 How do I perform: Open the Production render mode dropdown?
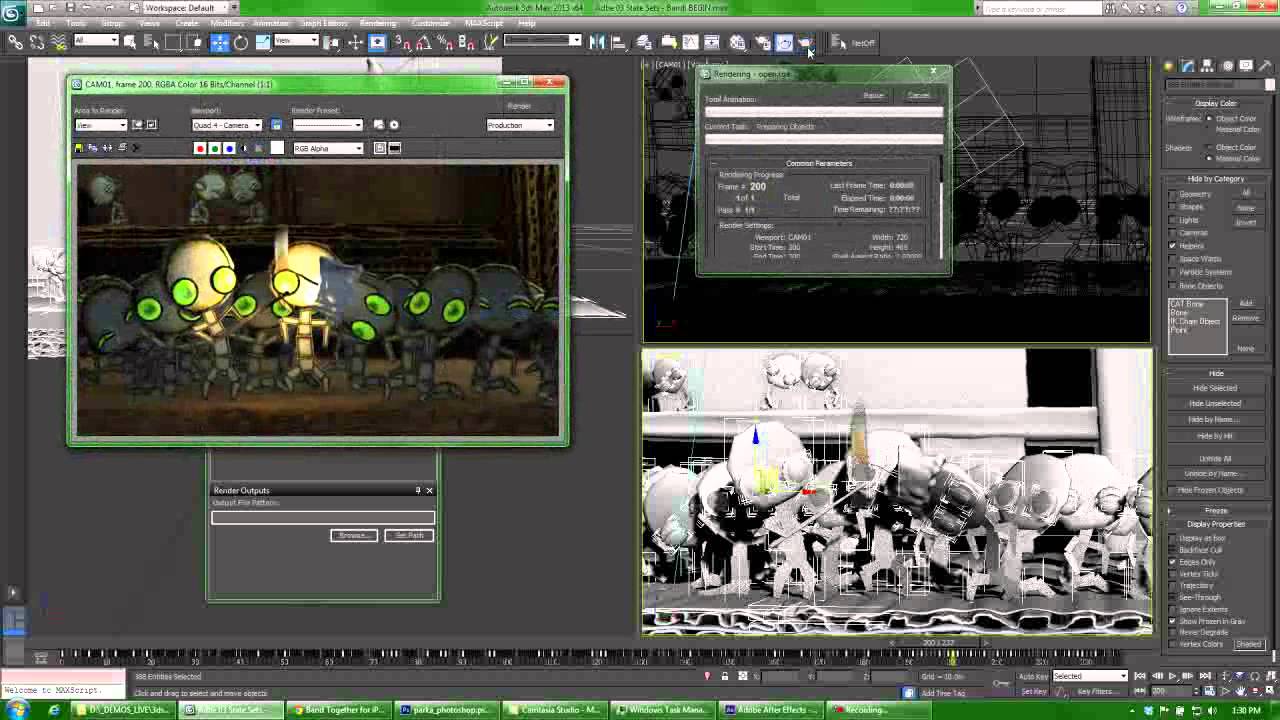click(520, 125)
